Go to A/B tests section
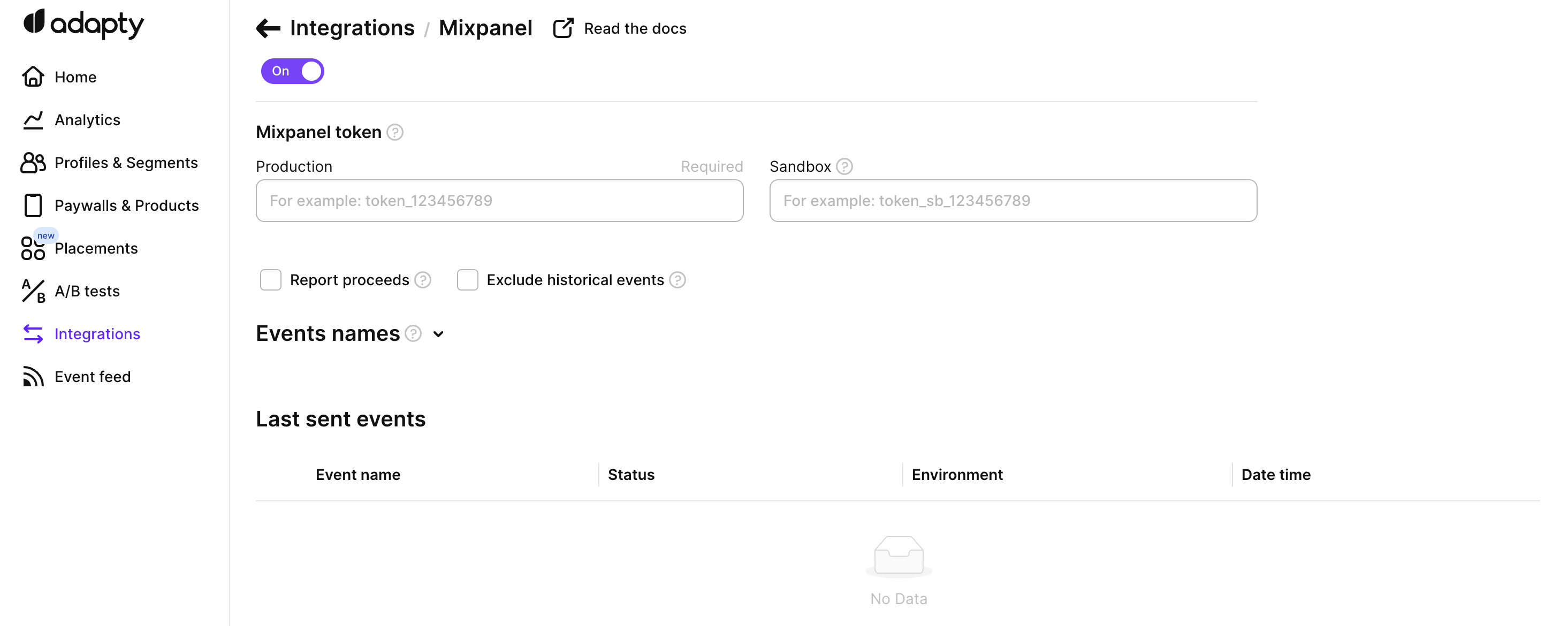This screenshot has width=1568, height=626. [x=87, y=292]
